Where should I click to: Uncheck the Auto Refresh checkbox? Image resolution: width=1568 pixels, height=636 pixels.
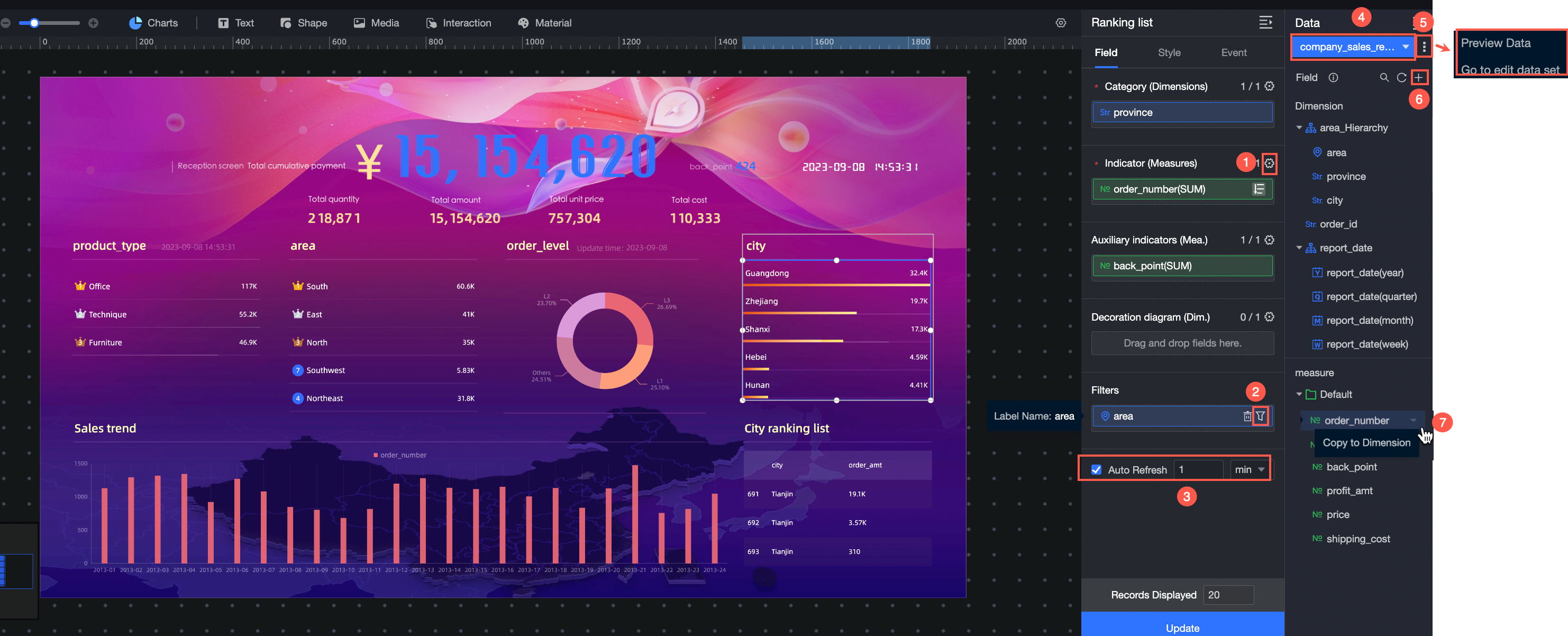tap(1096, 470)
